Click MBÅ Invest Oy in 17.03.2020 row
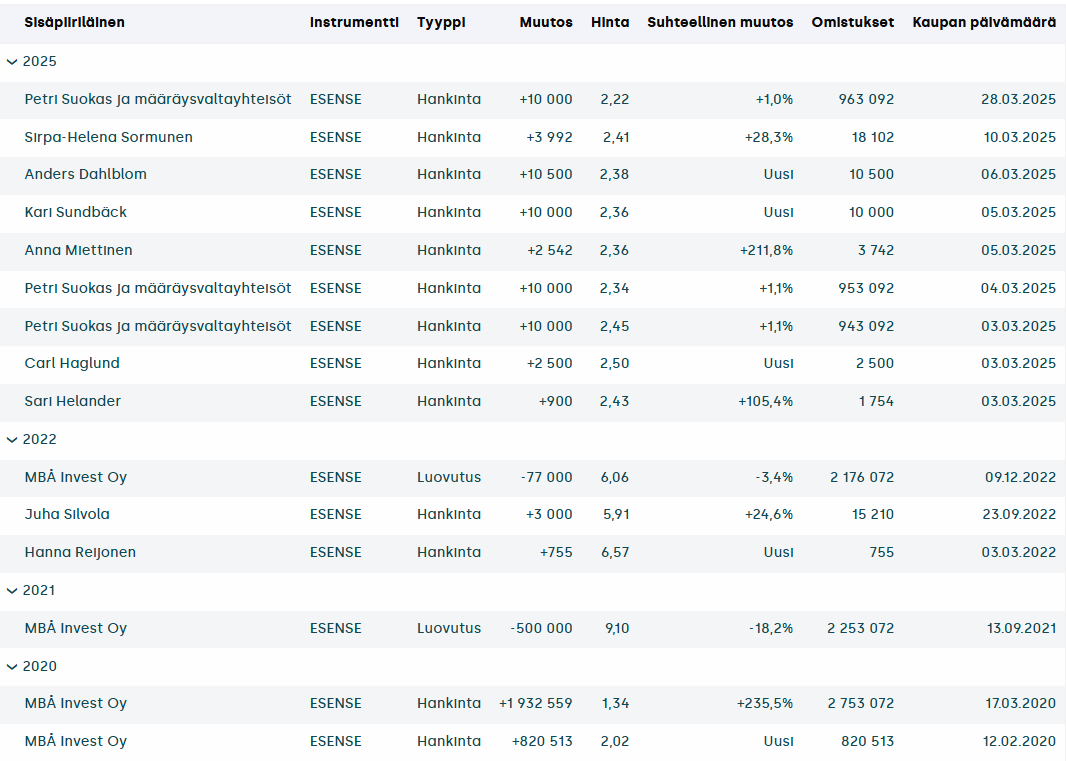This screenshot has height=761, width=1066. (x=75, y=703)
